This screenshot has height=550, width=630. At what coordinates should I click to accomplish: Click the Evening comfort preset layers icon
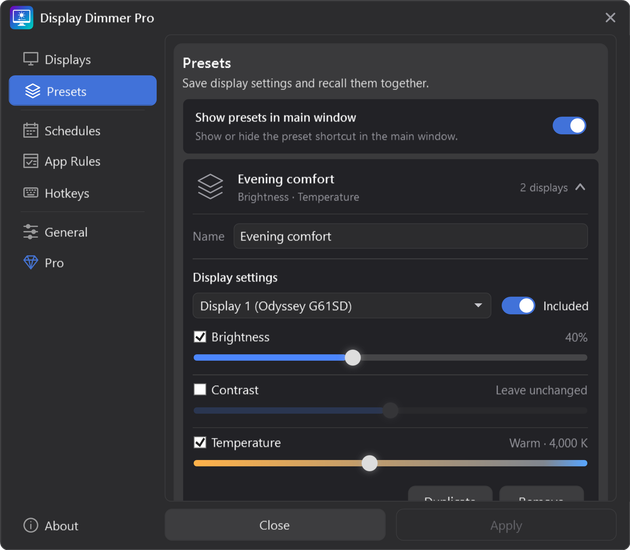pyautogui.click(x=210, y=187)
